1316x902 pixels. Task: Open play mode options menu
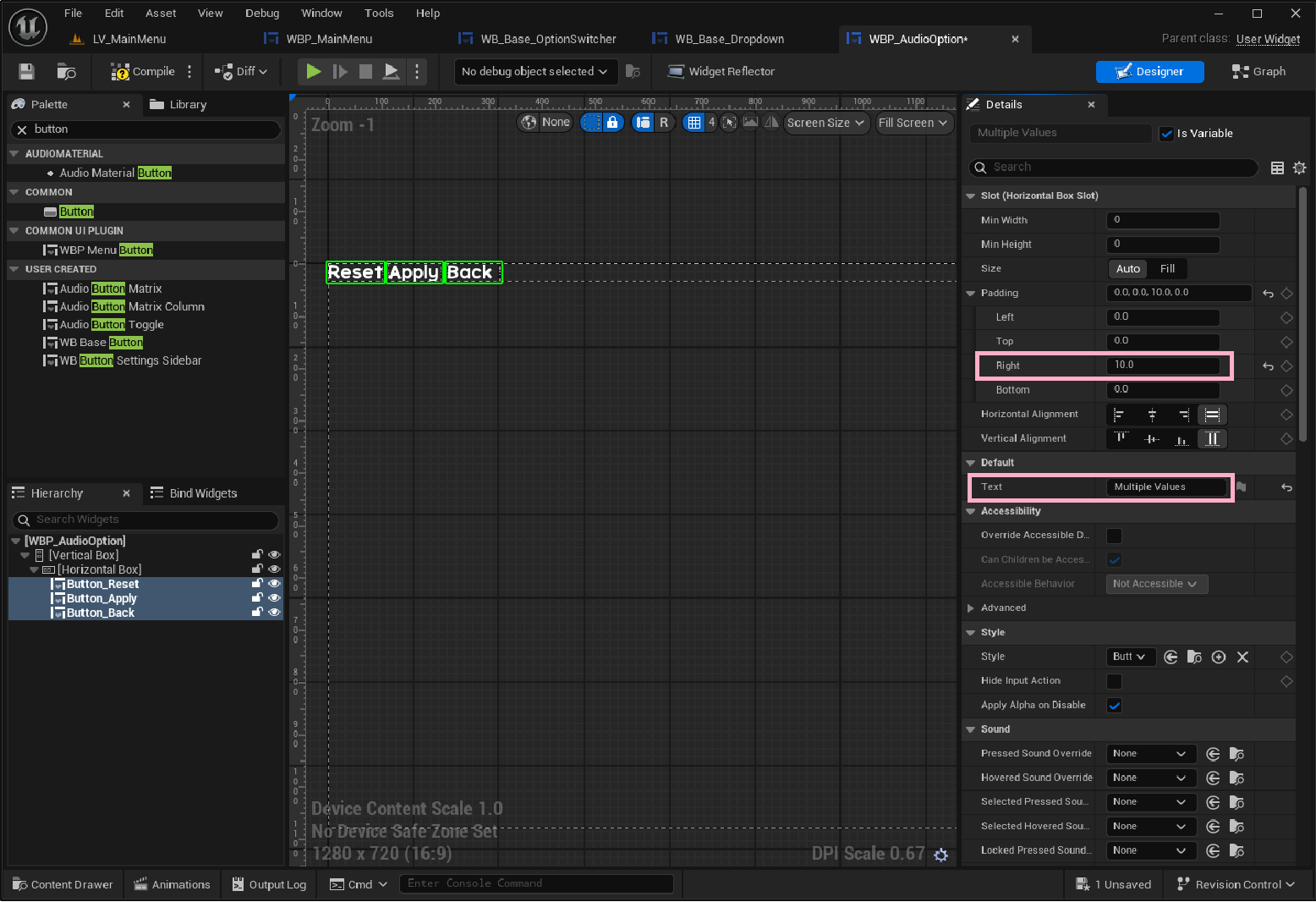point(417,72)
